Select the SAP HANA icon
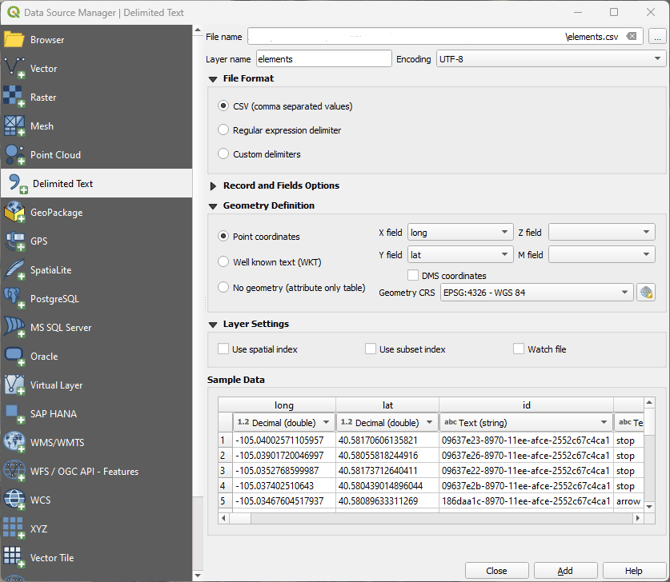The height and width of the screenshot is (582, 670). (x=14, y=414)
